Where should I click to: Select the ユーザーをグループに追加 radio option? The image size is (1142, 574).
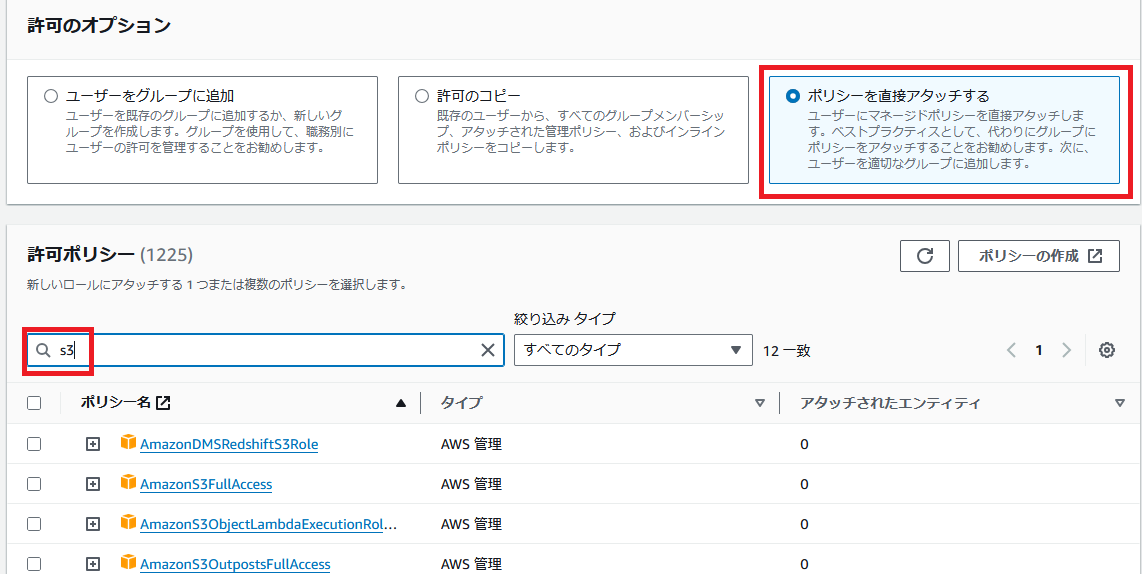[50, 96]
